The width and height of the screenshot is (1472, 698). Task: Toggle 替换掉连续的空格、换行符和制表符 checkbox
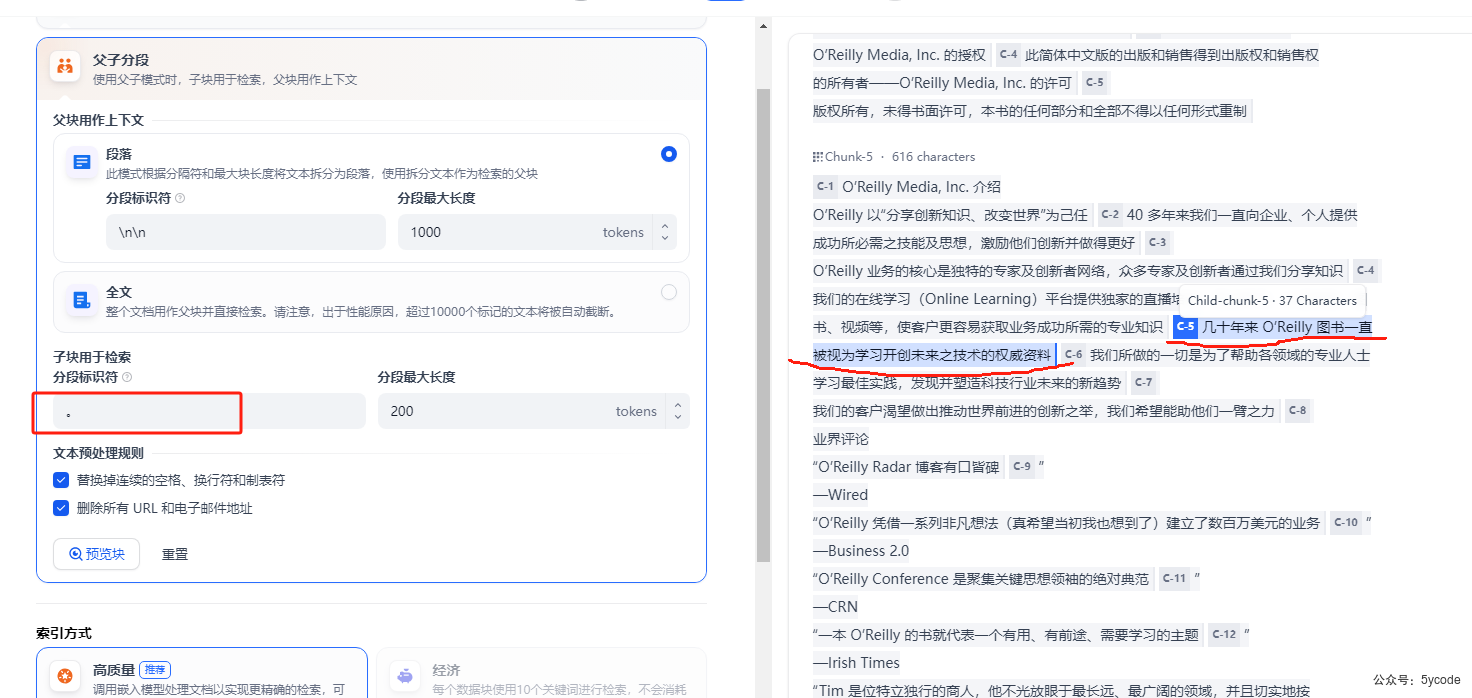point(61,480)
